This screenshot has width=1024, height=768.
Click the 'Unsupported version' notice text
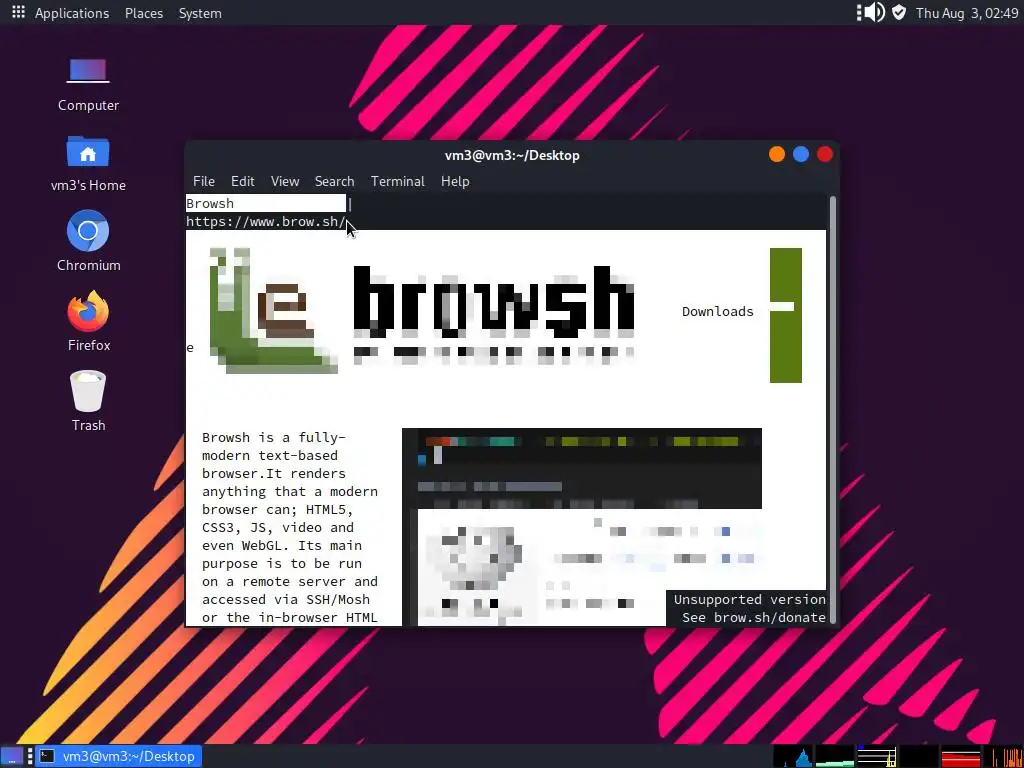coord(750,599)
